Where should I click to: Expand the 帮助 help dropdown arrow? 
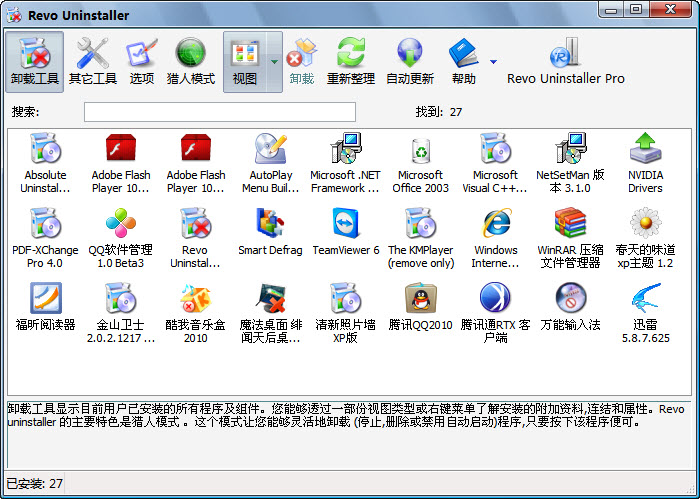pos(493,62)
